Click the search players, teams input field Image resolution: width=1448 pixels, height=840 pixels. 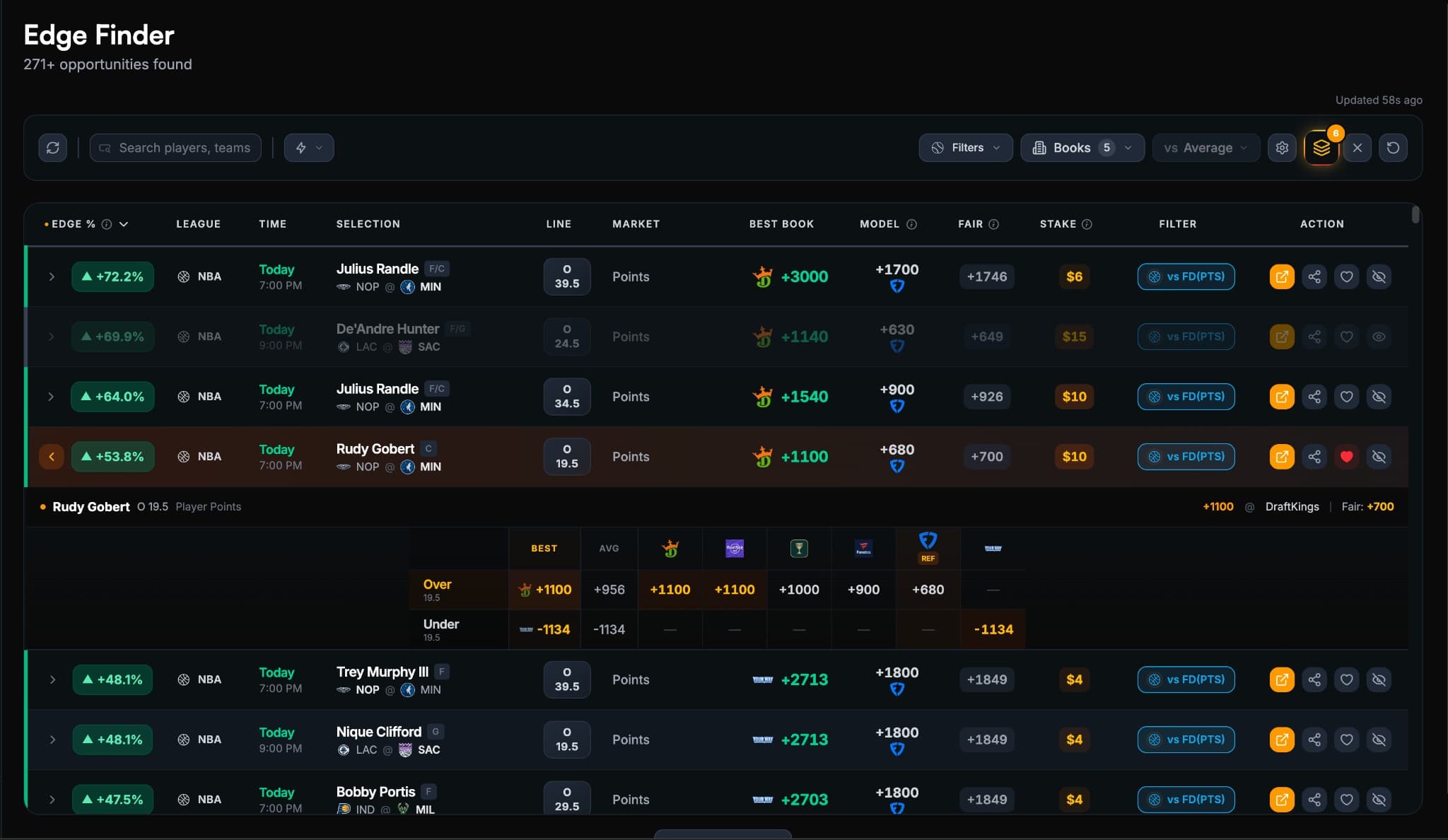175,147
